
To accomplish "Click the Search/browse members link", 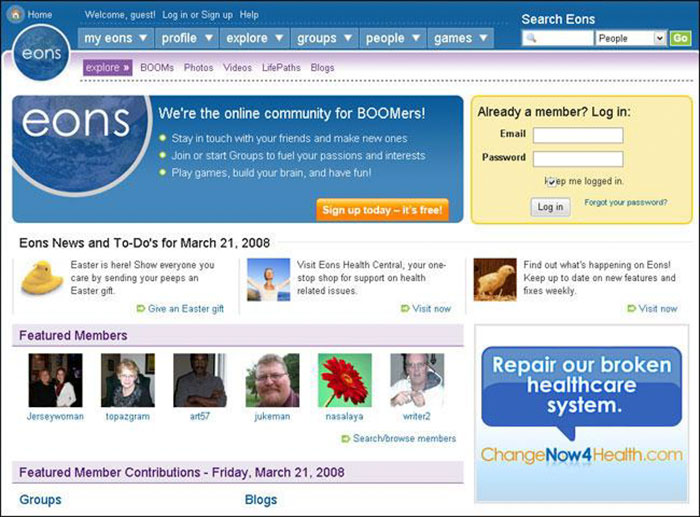I will [404, 438].
